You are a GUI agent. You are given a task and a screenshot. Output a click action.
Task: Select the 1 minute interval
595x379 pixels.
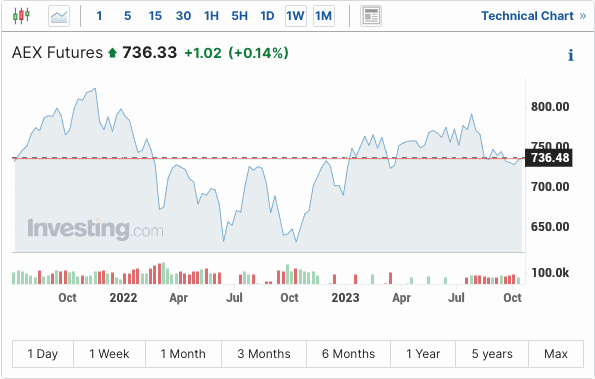(x=99, y=16)
